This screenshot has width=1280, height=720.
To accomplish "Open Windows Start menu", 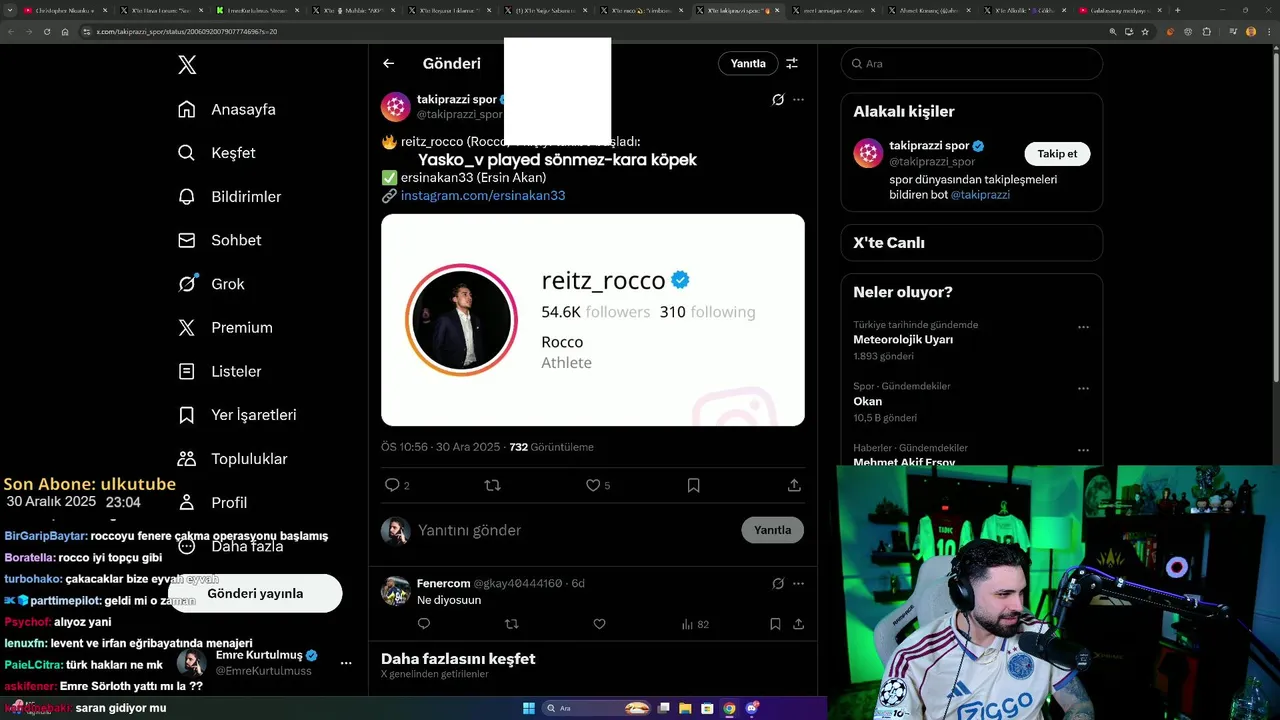I will pyautogui.click(x=529, y=708).
